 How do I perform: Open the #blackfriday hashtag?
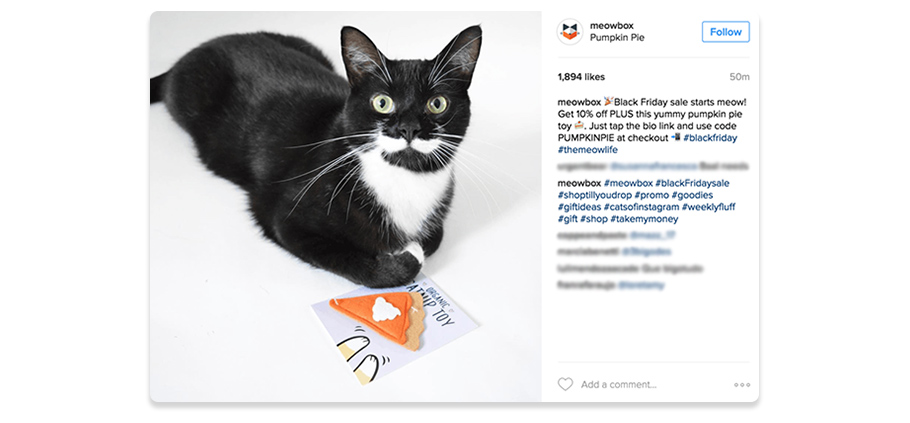pos(710,138)
